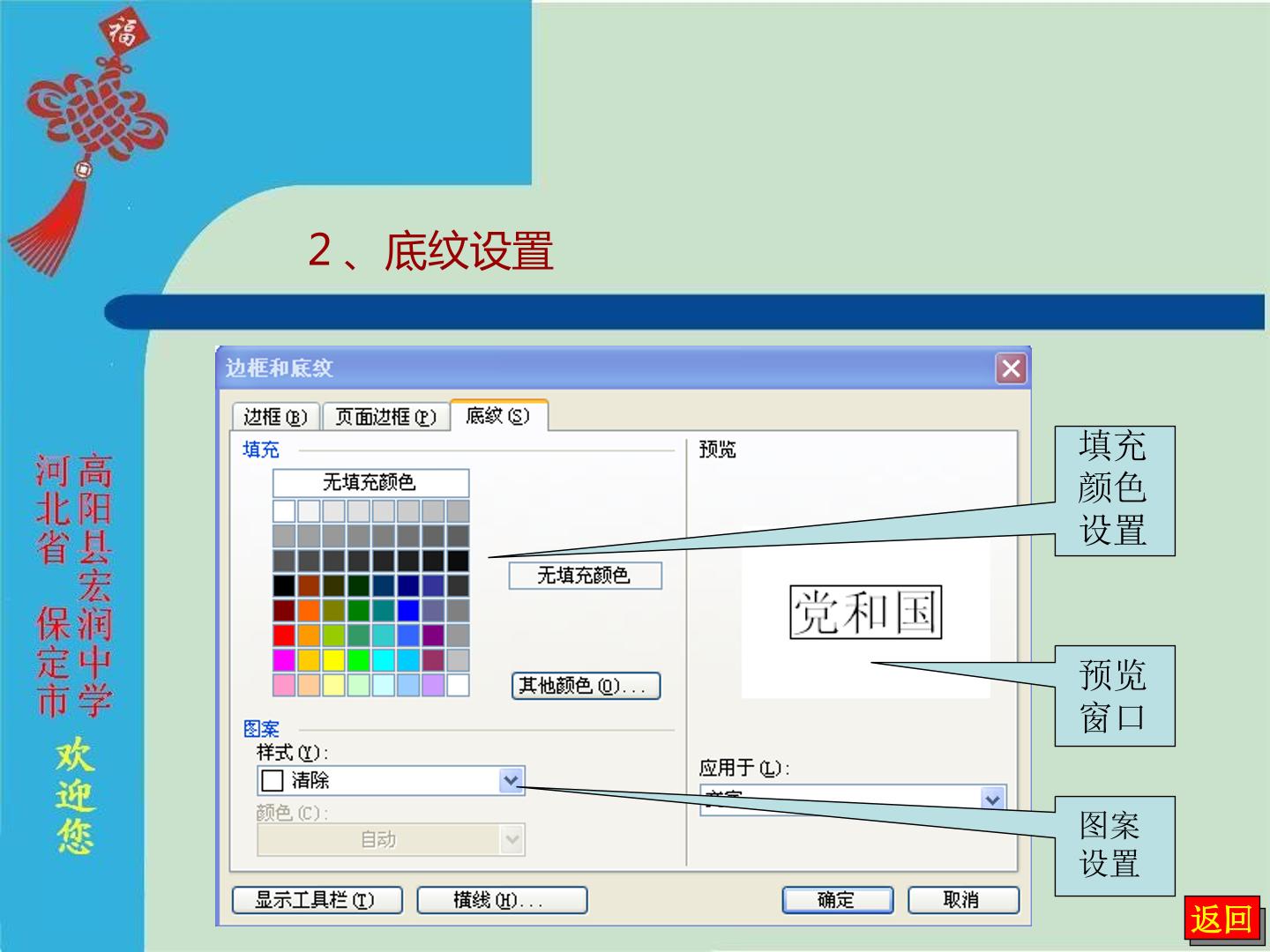Switch to the 边框 tab
Viewport: 1270px width, 952px height.
coord(275,417)
